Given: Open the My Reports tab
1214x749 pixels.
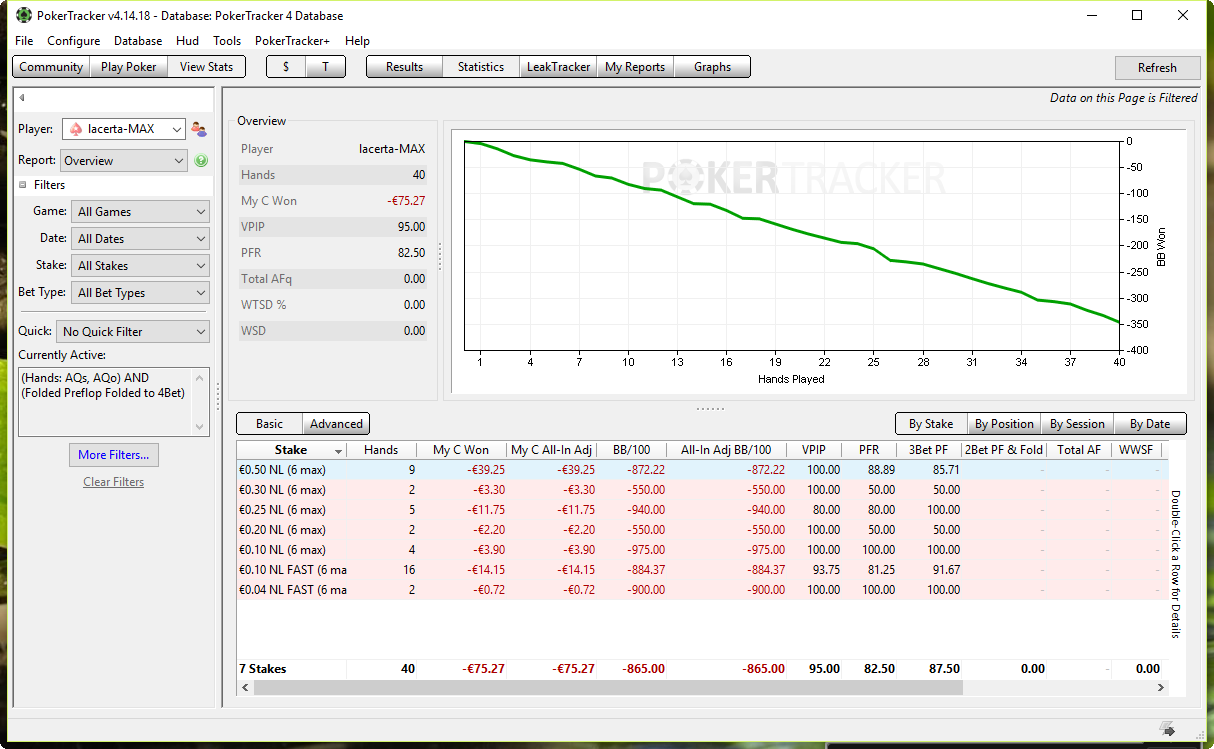Looking at the screenshot, I should [x=635, y=67].
